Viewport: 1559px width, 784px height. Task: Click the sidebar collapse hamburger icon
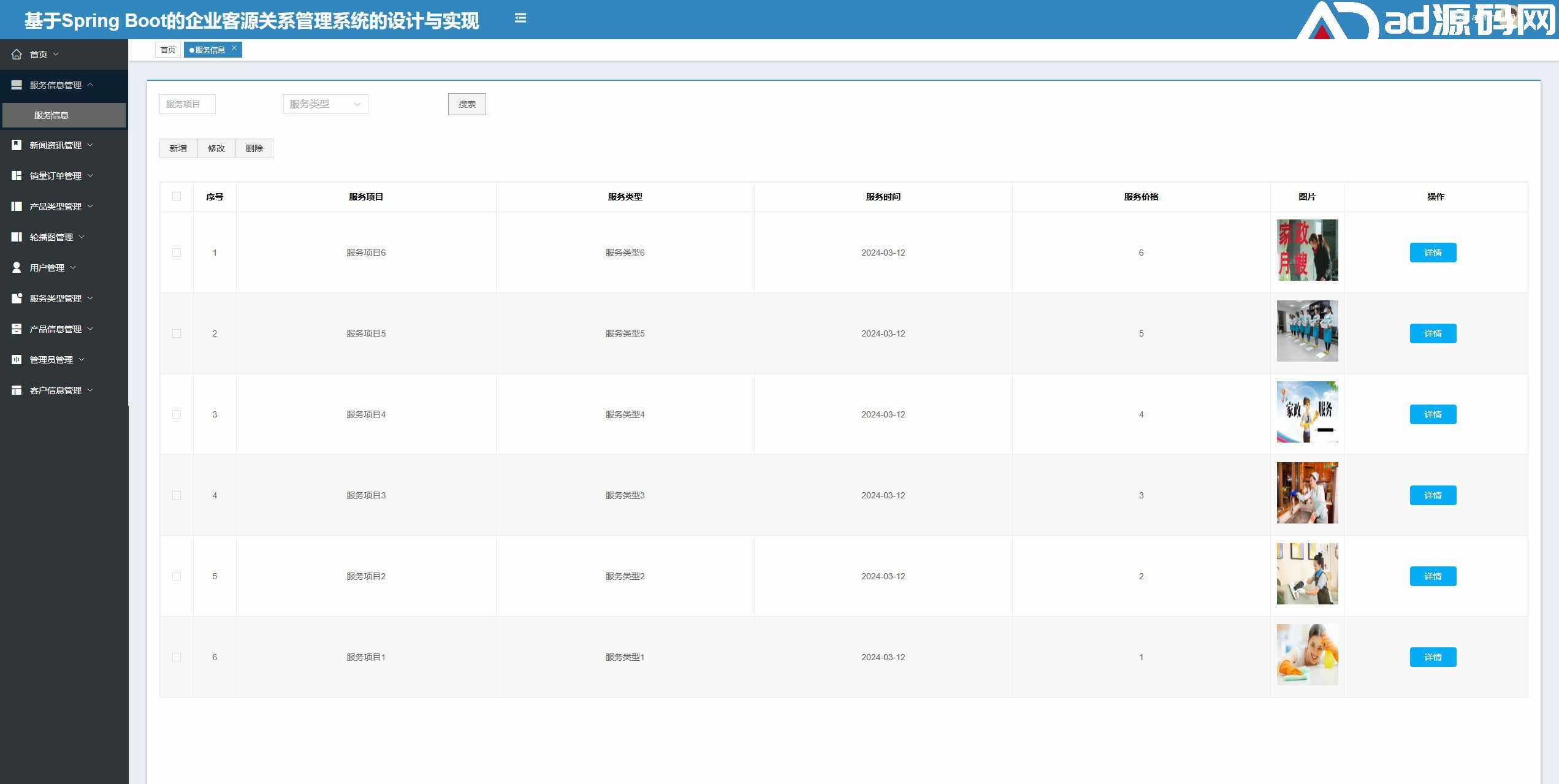click(520, 18)
